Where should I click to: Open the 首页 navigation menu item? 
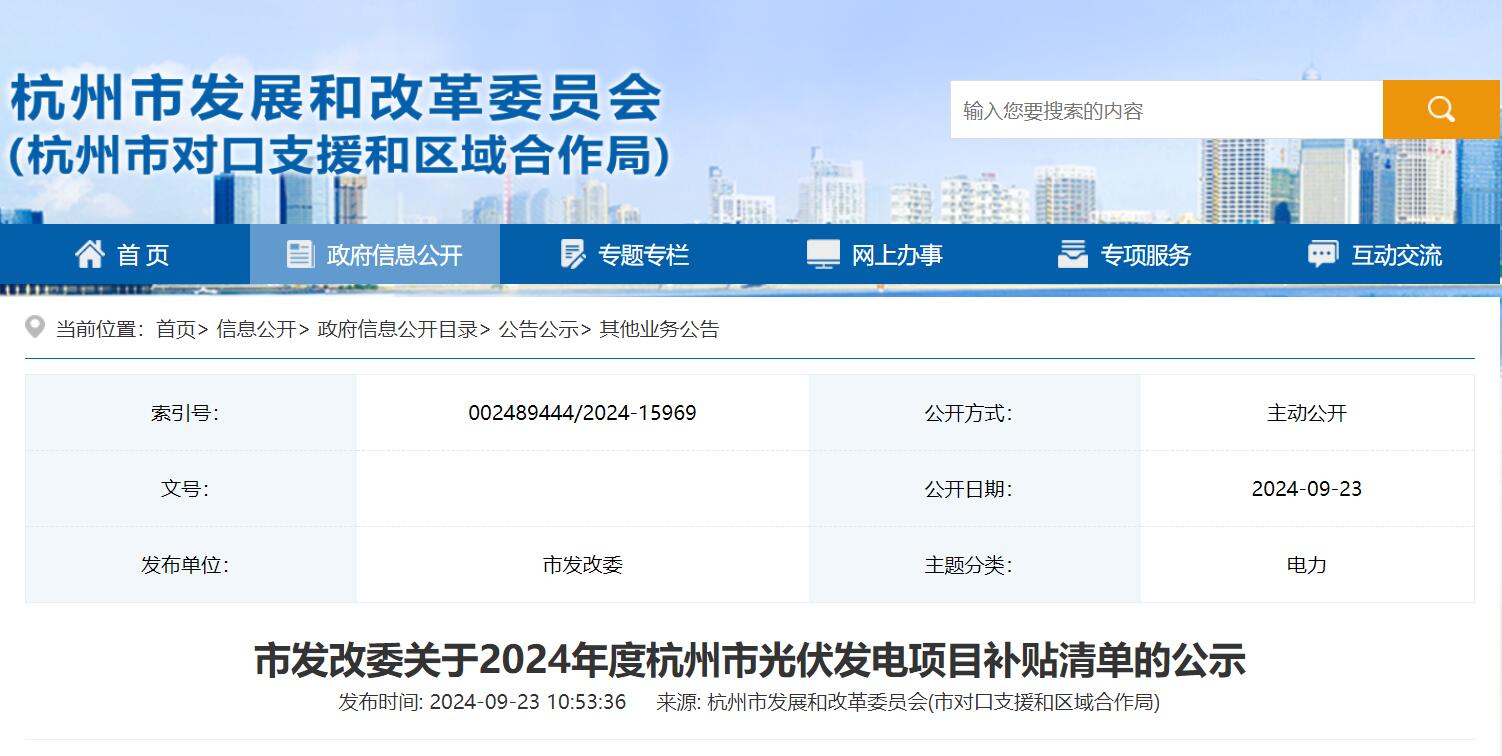tap(143, 255)
